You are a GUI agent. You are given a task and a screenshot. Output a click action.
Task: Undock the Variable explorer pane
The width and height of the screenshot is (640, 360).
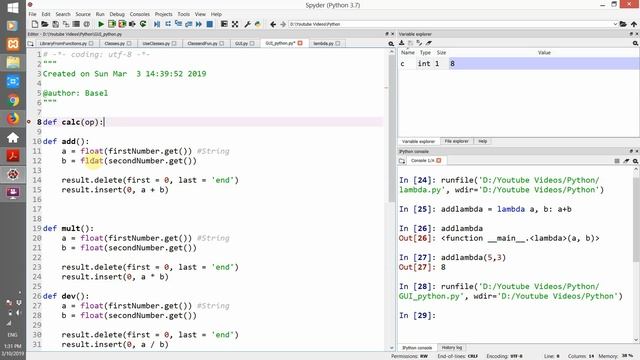[631, 34]
